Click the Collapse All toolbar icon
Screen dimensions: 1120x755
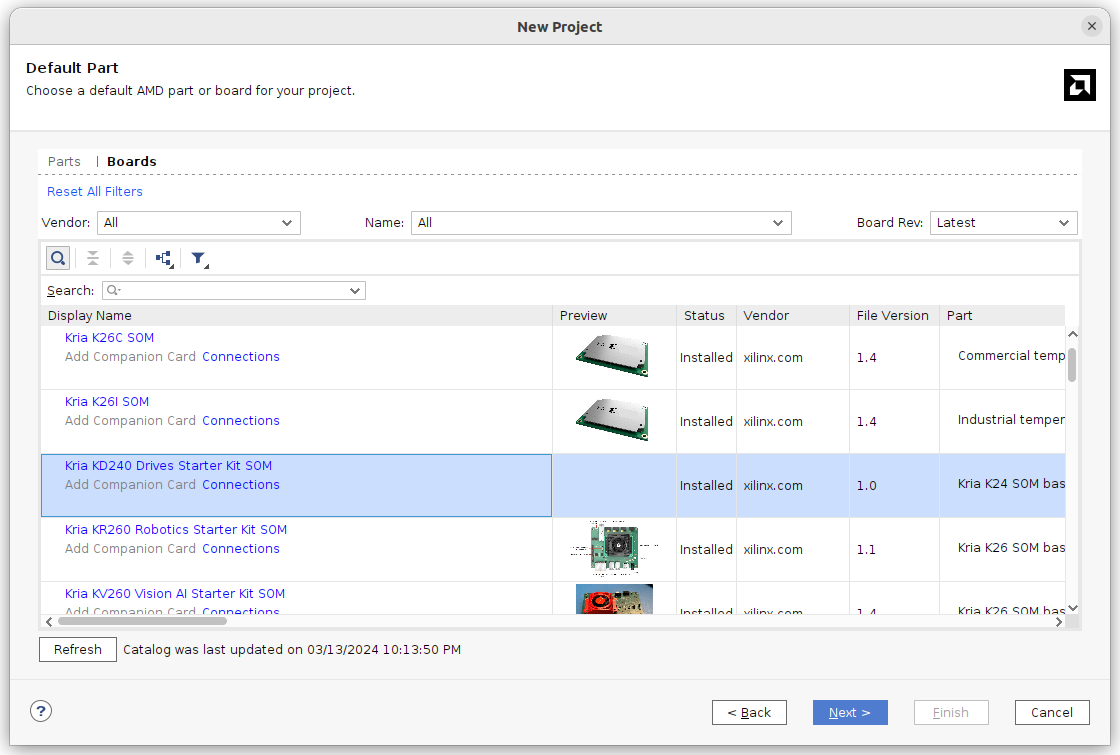93,258
